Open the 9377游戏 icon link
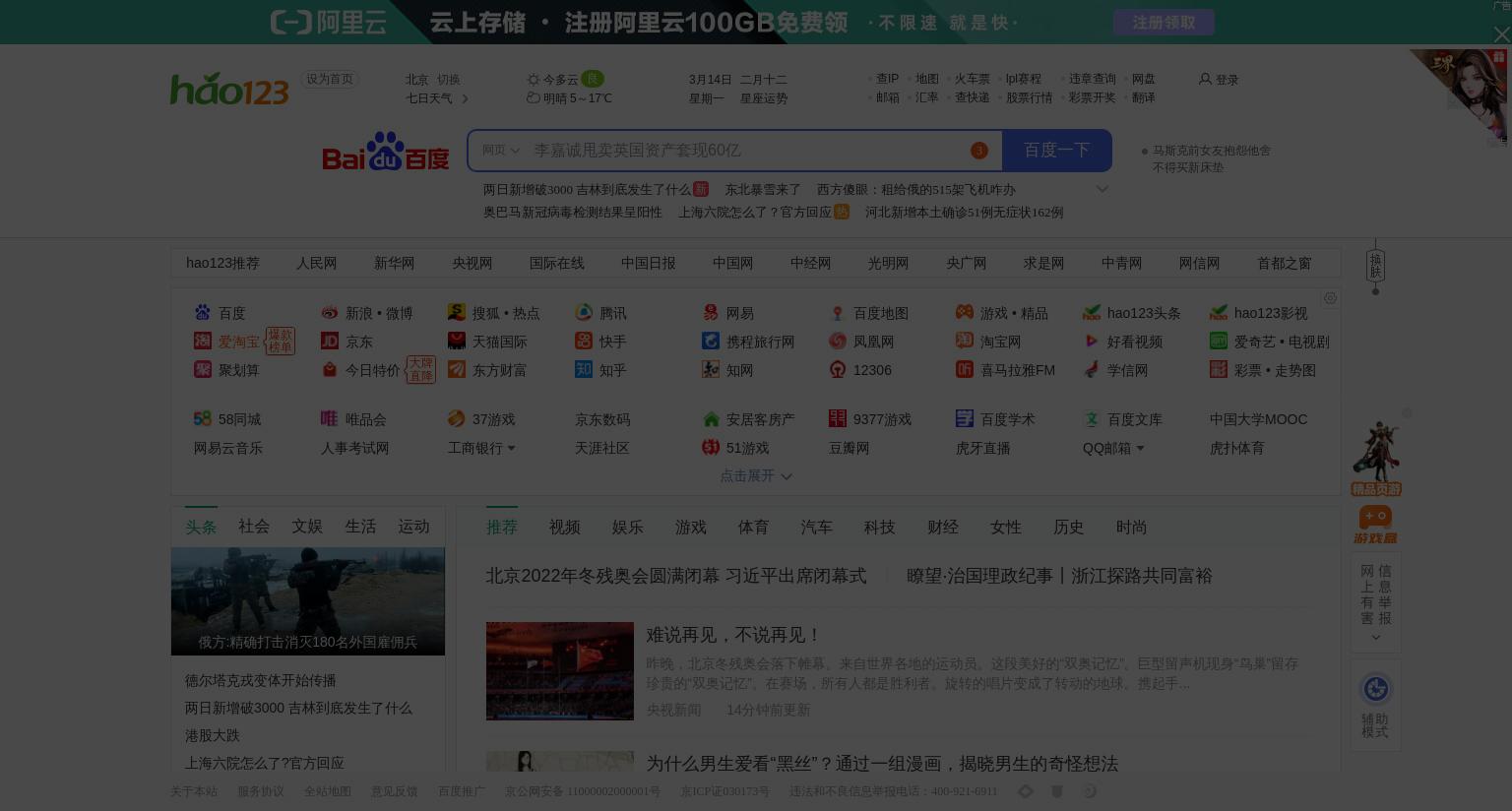The image size is (1512, 811). coord(838,418)
